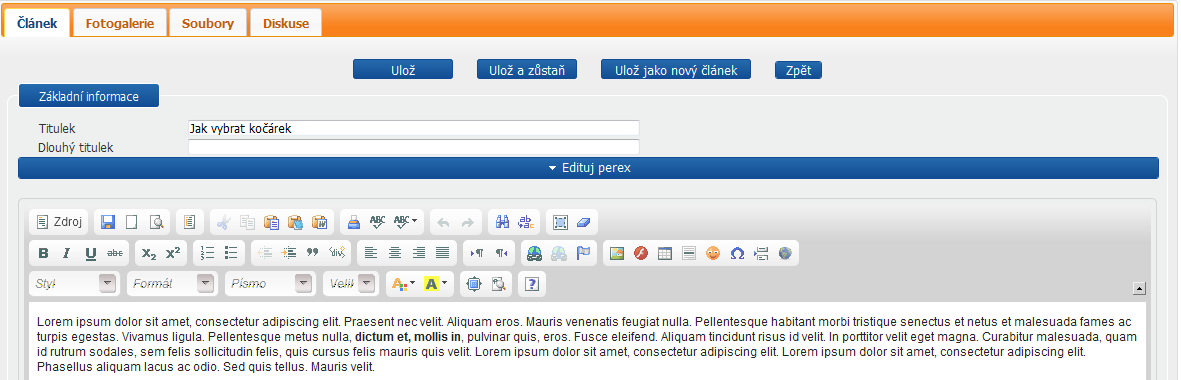Expand the Edituj perex bar

(588, 168)
